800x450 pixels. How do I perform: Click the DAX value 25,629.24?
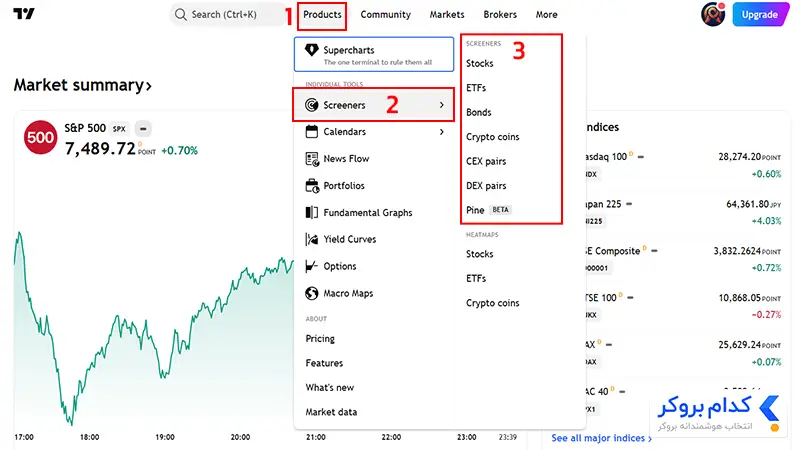pos(740,345)
